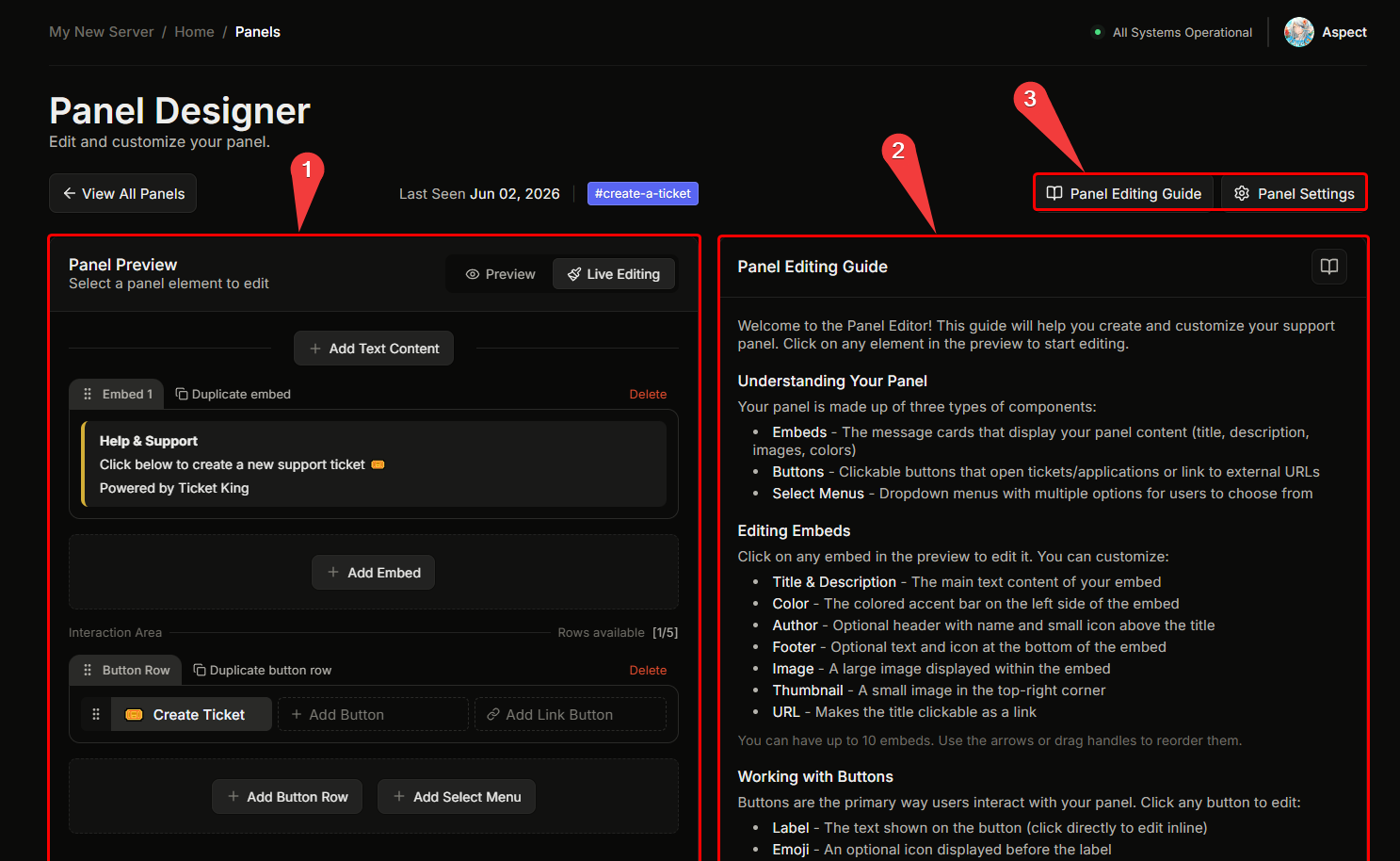Delete Embed 1
Viewport: 1400px width, 861px height.
(x=648, y=394)
